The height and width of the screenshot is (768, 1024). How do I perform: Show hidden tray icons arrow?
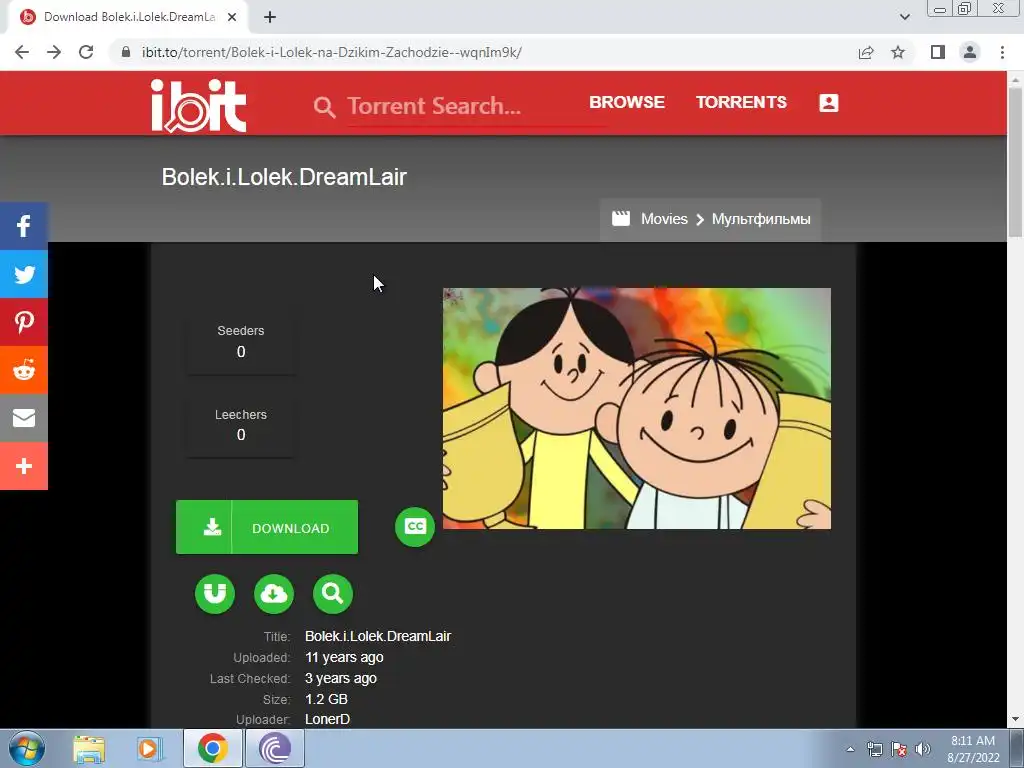(850, 749)
